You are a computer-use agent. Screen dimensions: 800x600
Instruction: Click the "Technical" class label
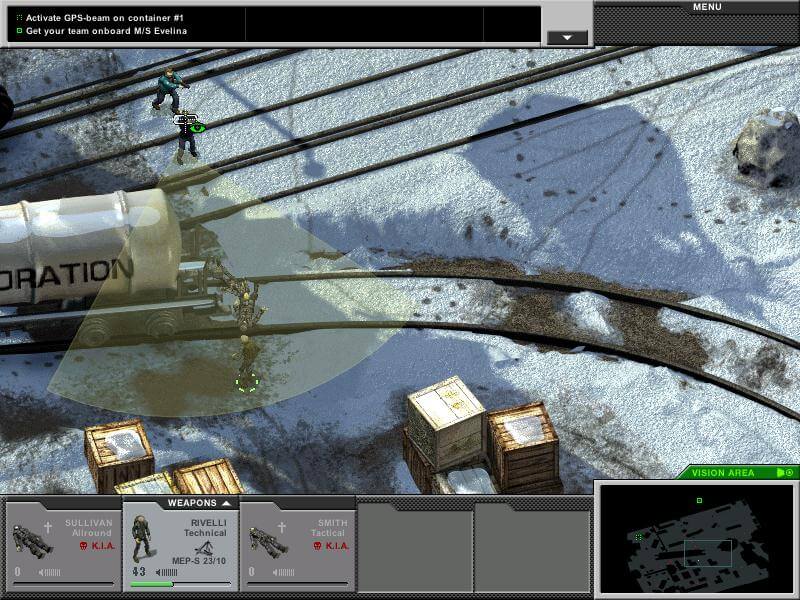tap(205, 533)
